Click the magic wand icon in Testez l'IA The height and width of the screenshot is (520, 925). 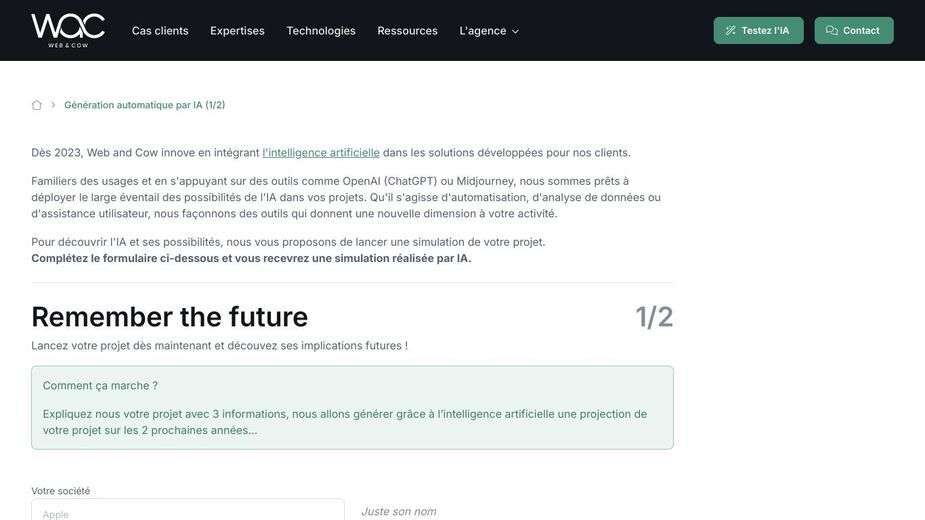[x=730, y=31]
